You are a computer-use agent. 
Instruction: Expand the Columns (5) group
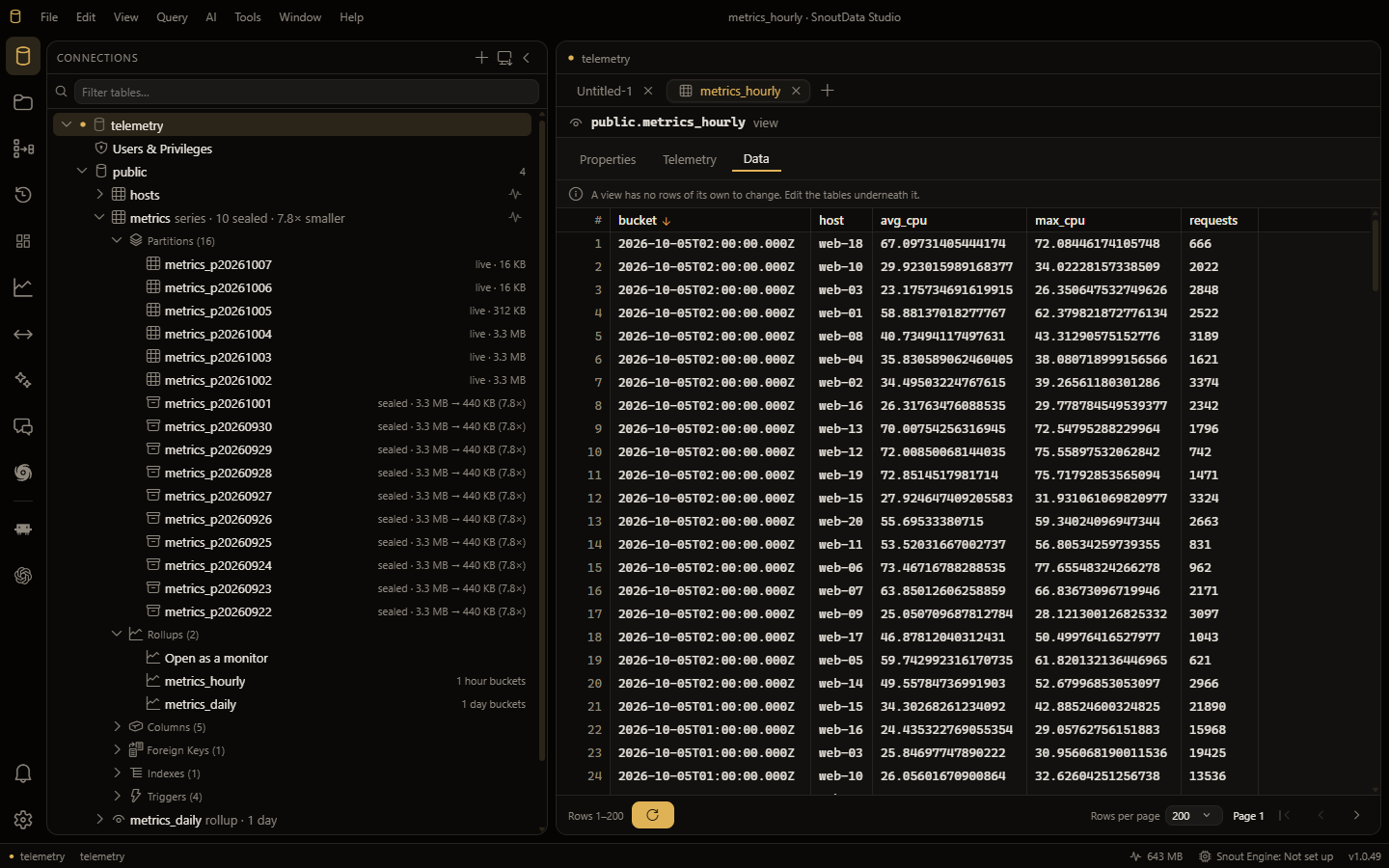coord(117,727)
